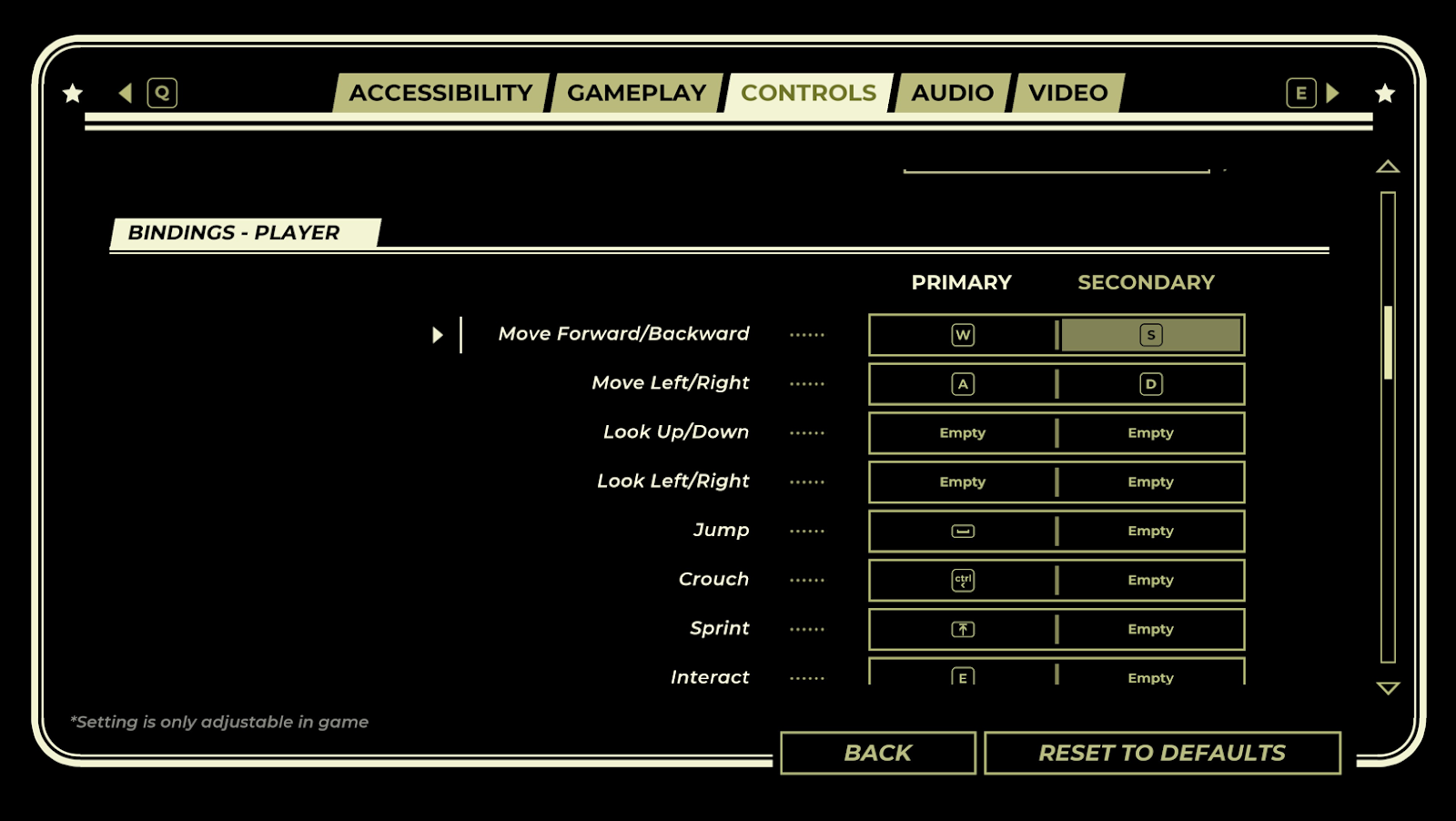
Task: Open the Audio tab
Action: point(952,93)
